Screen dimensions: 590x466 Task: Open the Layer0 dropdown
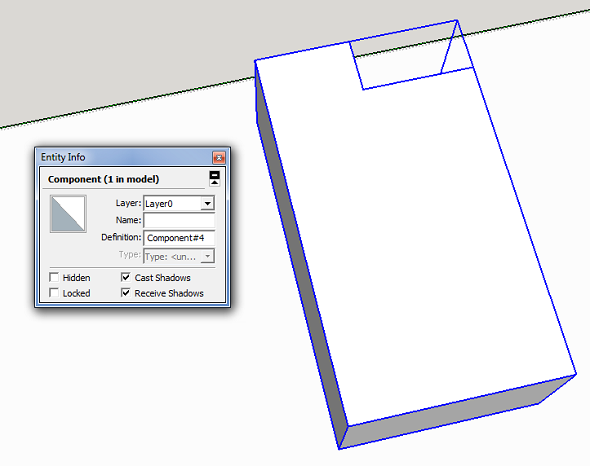pos(207,203)
